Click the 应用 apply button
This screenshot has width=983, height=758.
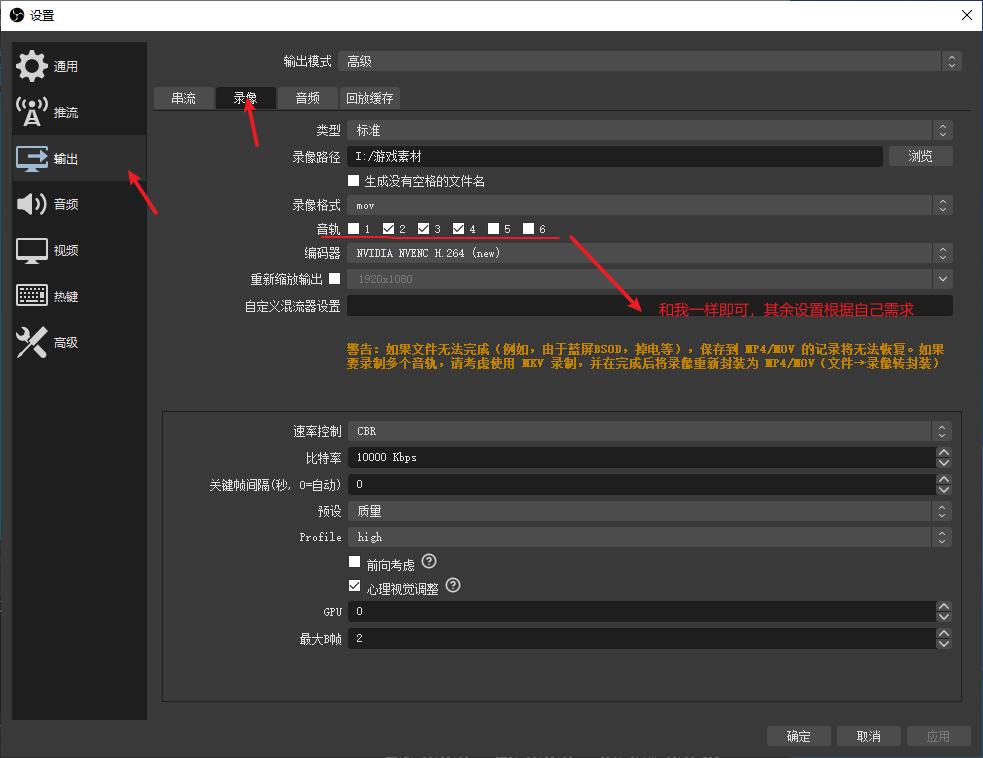[x=938, y=736]
